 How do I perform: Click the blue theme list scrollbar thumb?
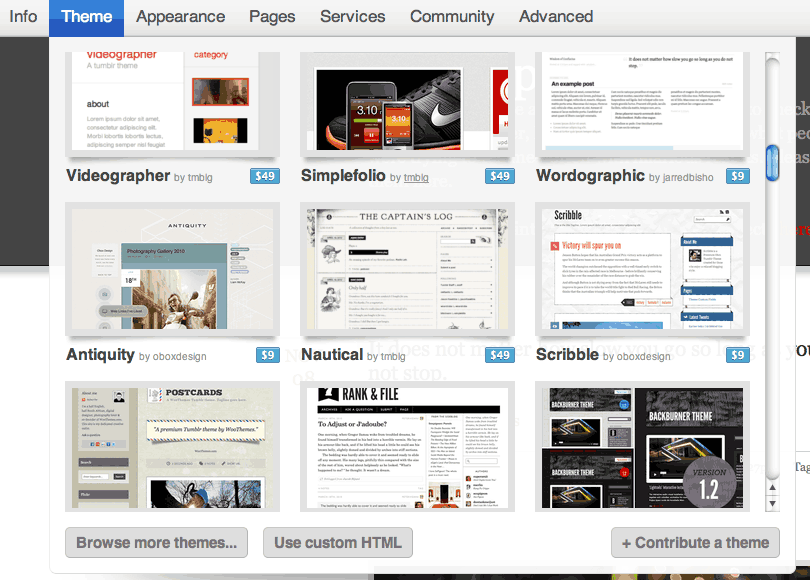[x=772, y=164]
